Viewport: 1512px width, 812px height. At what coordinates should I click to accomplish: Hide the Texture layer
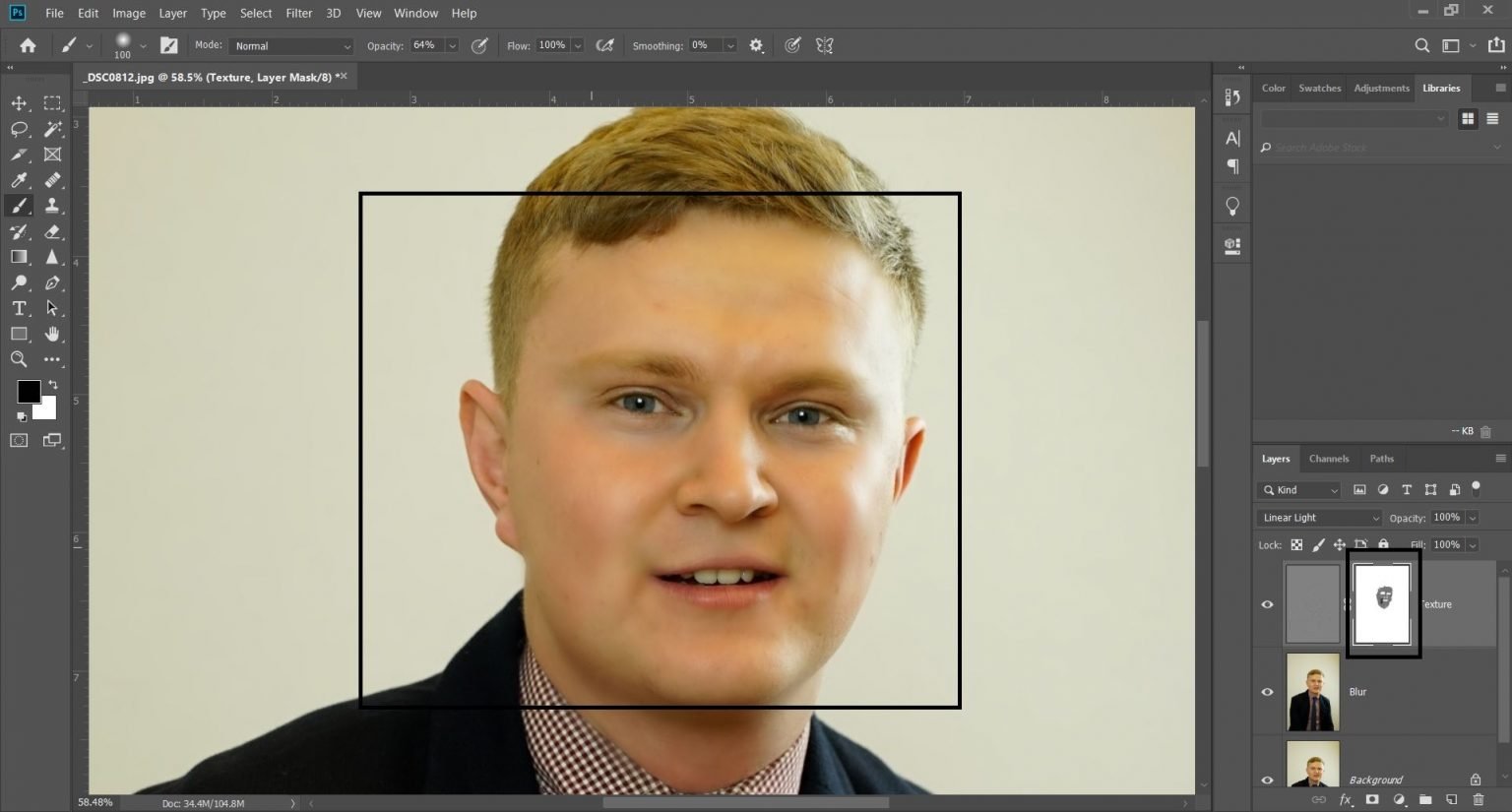(x=1268, y=603)
